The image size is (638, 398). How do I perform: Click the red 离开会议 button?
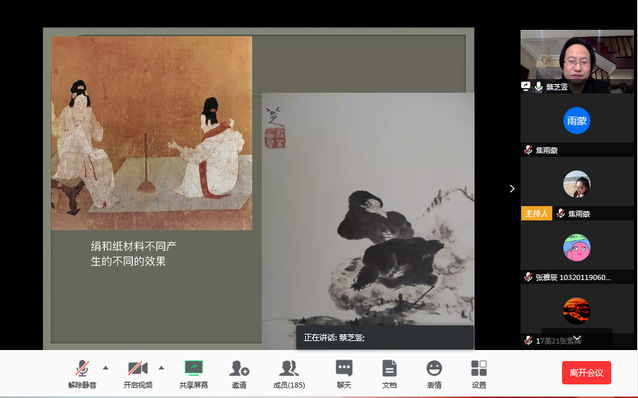click(x=586, y=373)
